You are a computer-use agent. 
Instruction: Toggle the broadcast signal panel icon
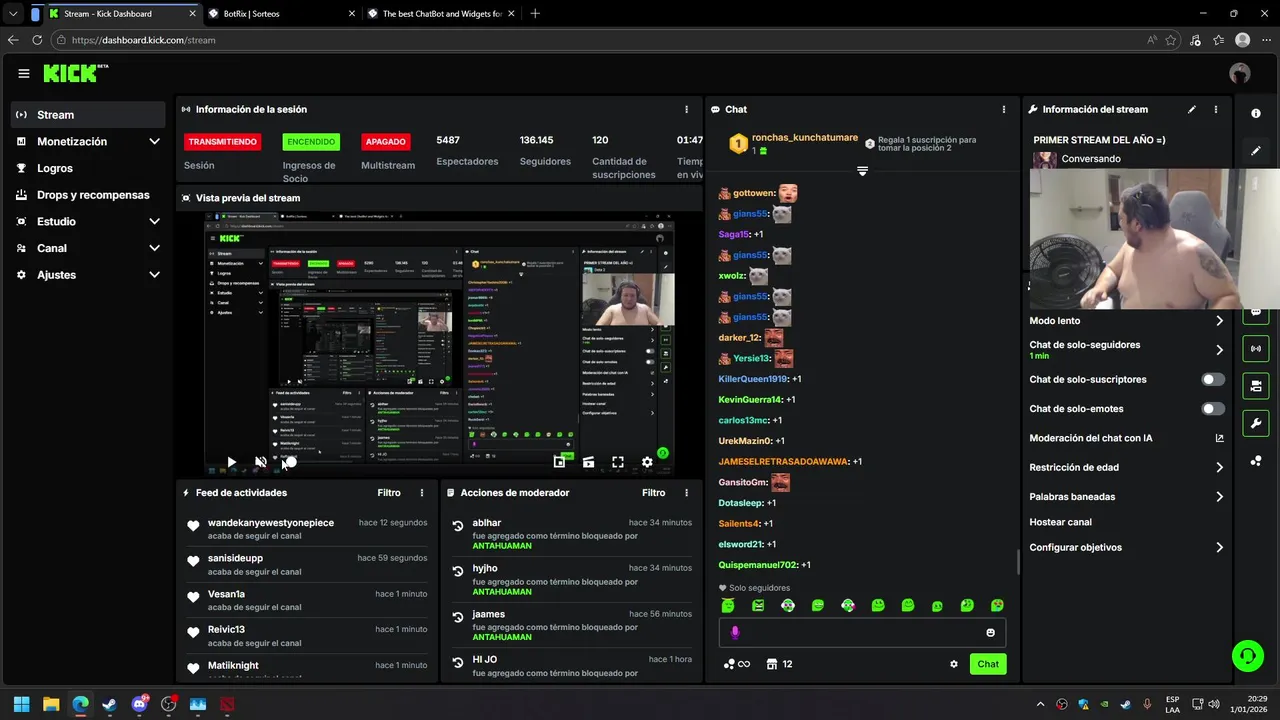1256,349
